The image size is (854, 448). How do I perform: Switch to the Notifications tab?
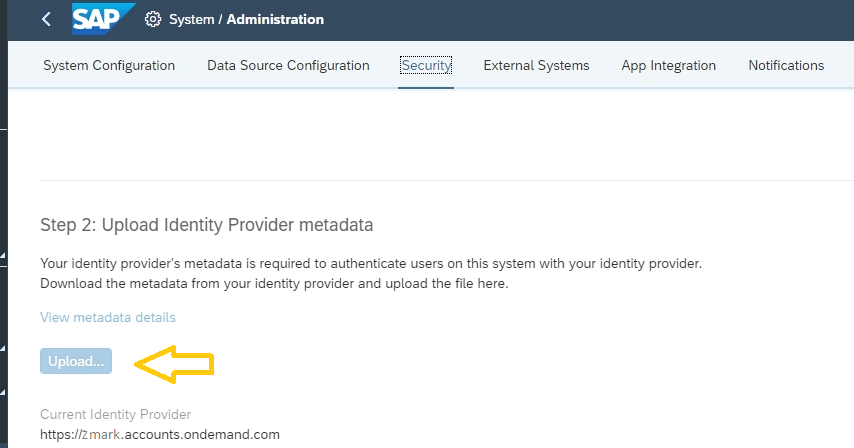(786, 65)
